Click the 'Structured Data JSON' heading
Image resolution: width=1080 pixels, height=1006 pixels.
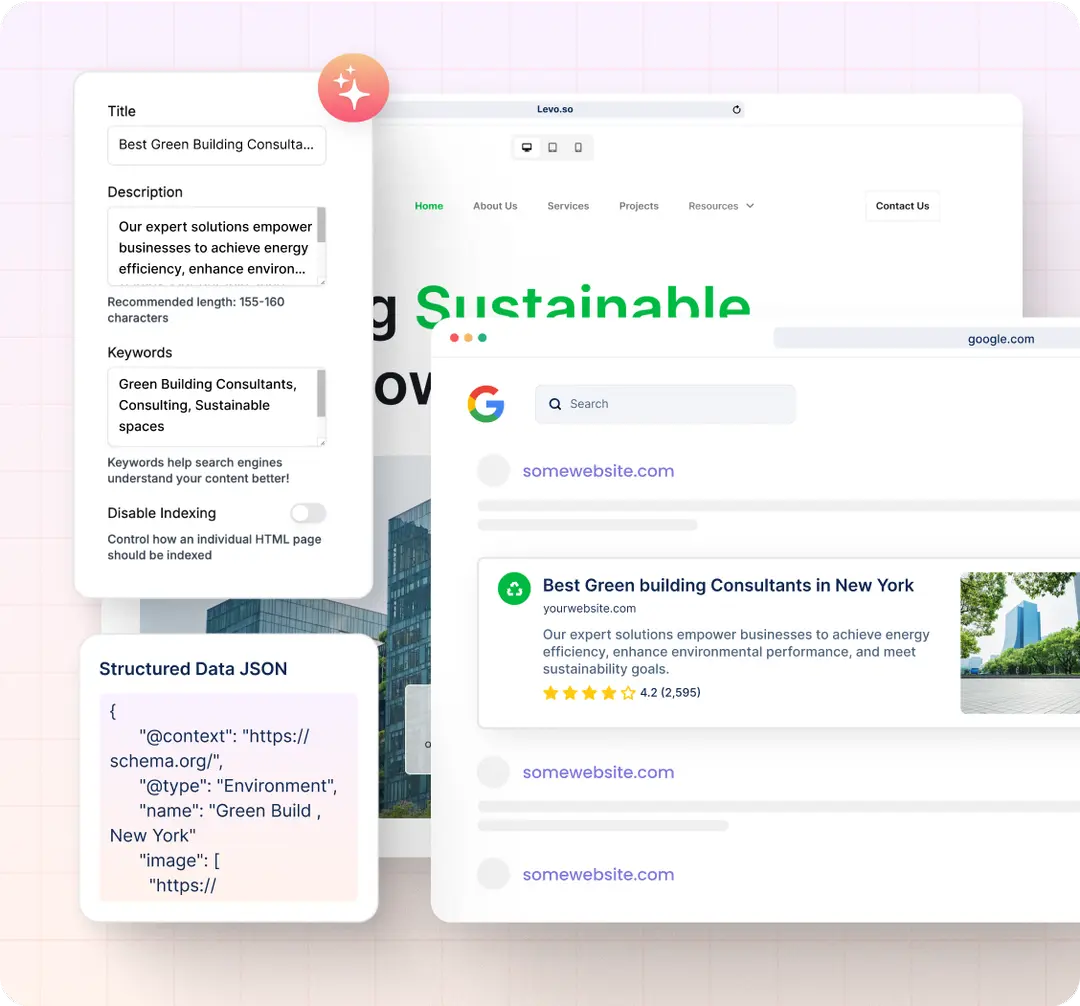[x=193, y=669]
